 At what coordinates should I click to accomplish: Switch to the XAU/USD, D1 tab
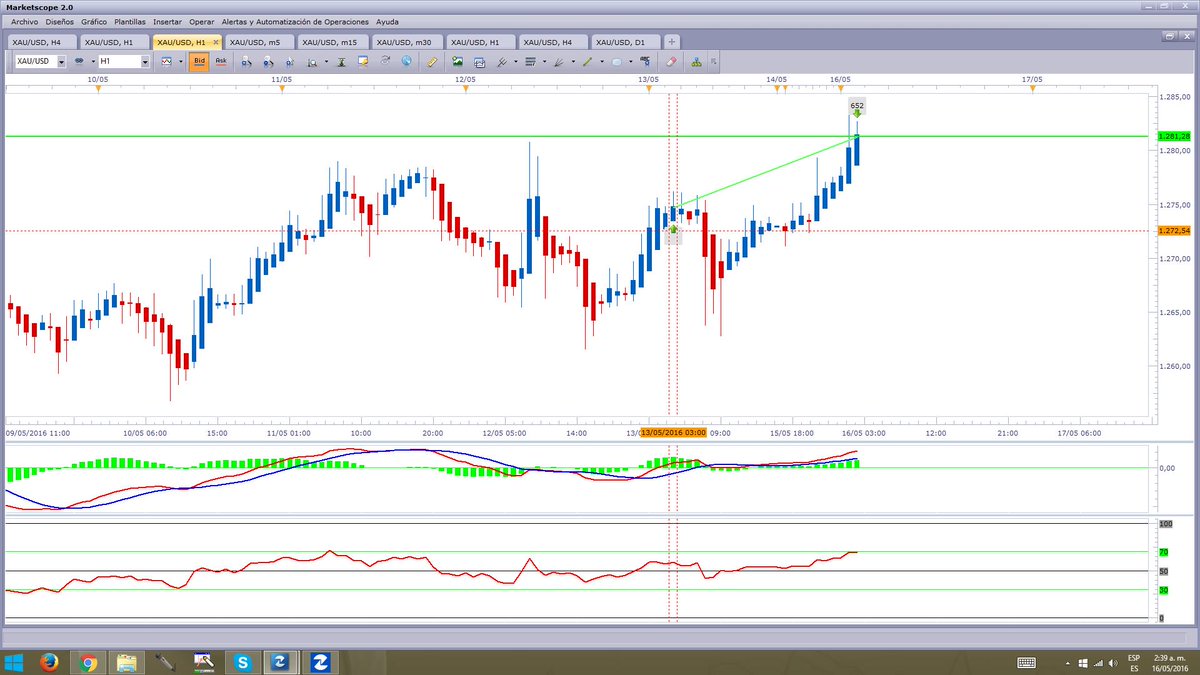(628, 42)
